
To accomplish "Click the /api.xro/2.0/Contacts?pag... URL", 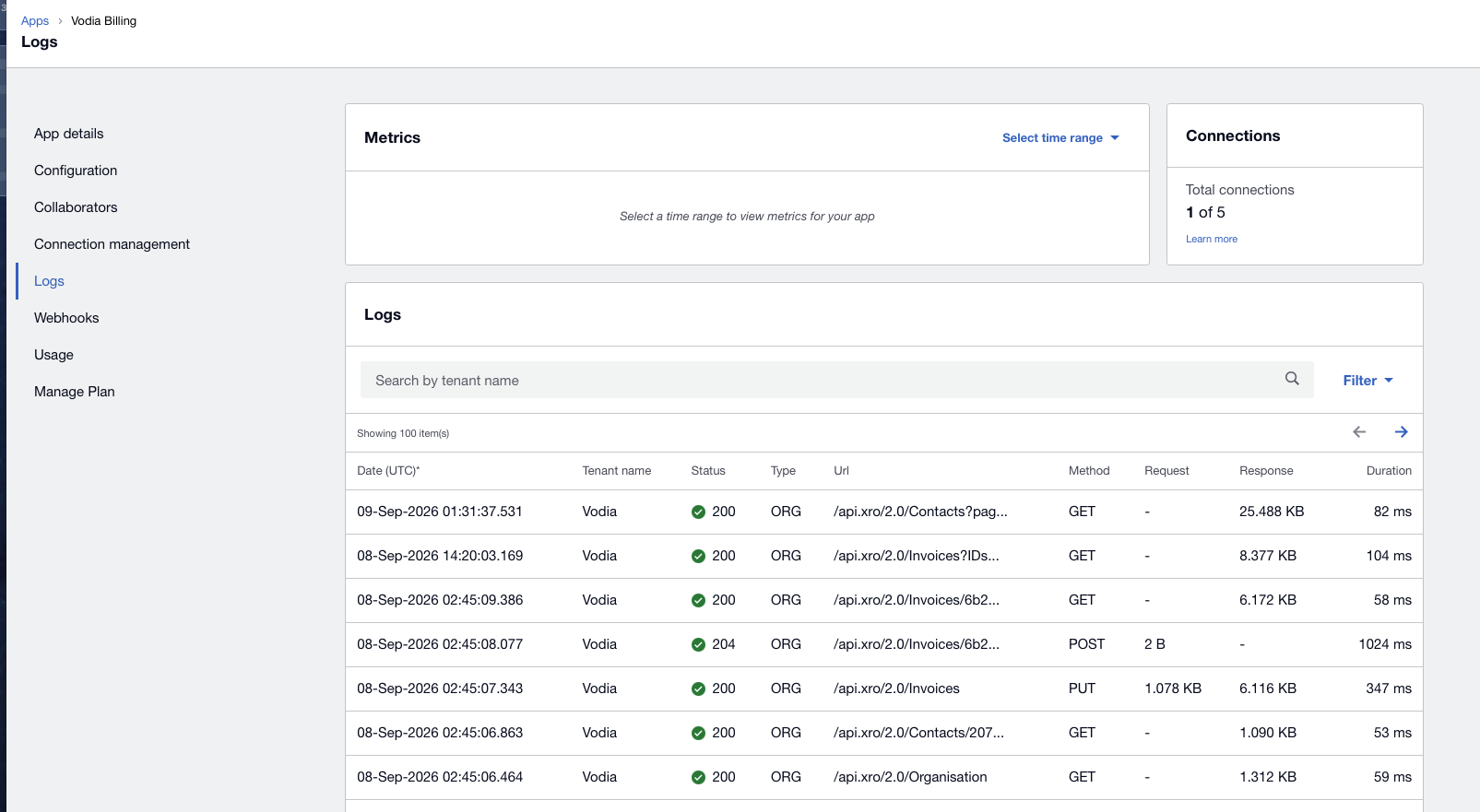I will pos(920,512).
